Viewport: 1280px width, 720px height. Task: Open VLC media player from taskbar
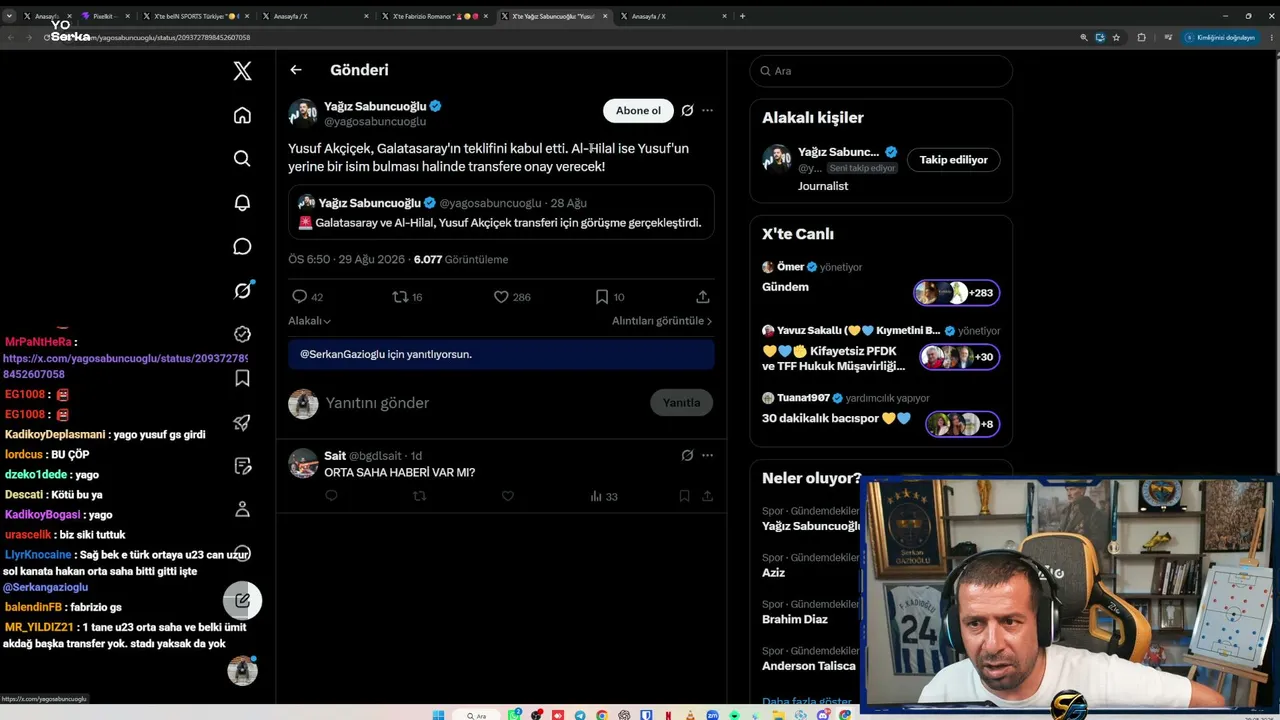point(688,715)
